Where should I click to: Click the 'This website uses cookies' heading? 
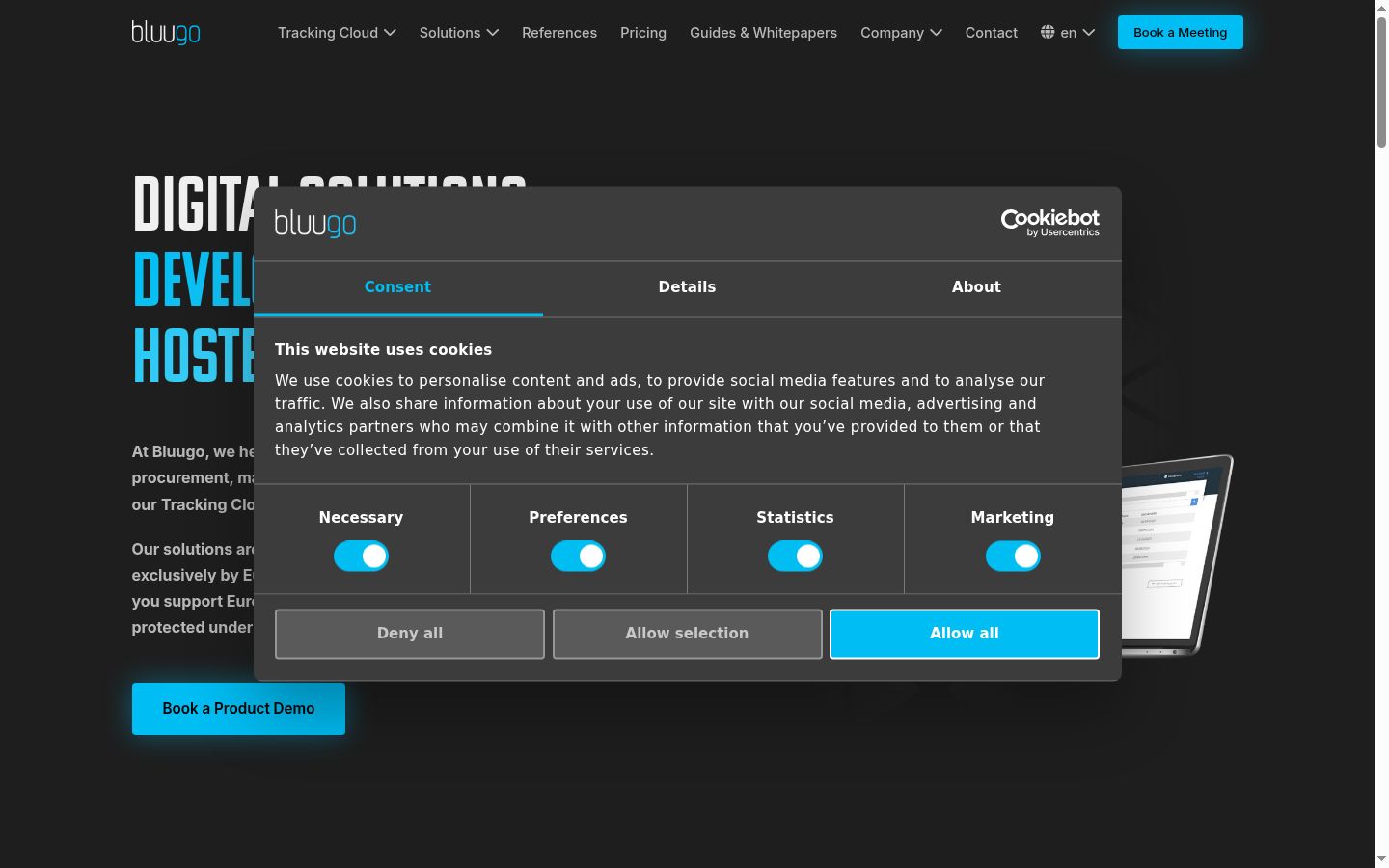pos(383,350)
